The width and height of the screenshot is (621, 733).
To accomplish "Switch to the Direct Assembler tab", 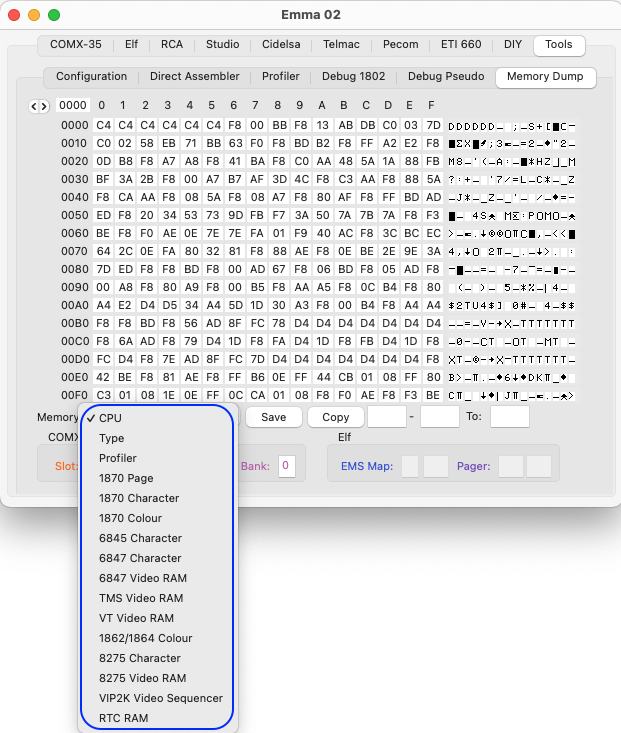I will (x=194, y=76).
